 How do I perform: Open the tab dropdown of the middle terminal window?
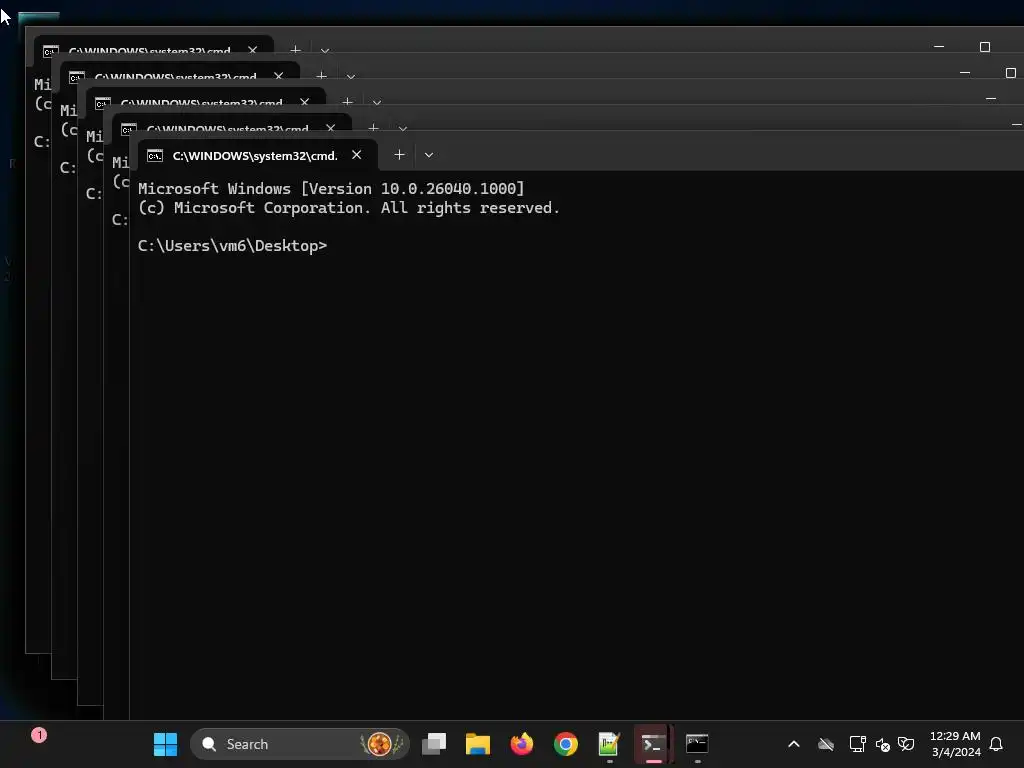pyautogui.click(x=377, y=103)
